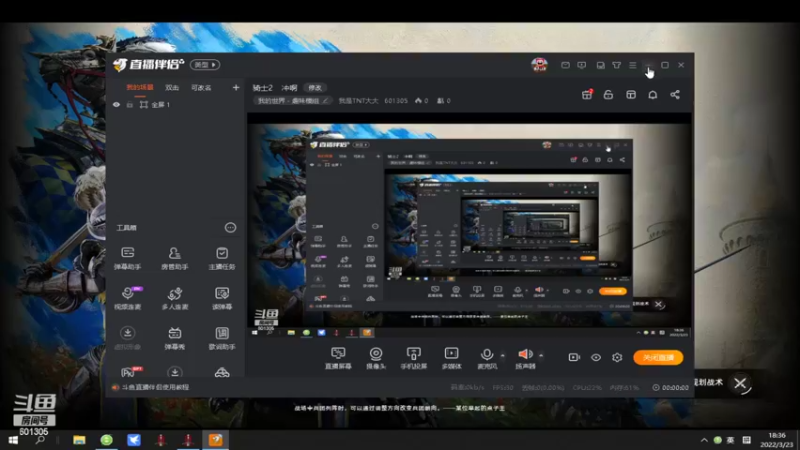Image resolution: width=800 pixels, height=450 pixels.
Task: Click the share icon
Action: click(x=675, y=95)
